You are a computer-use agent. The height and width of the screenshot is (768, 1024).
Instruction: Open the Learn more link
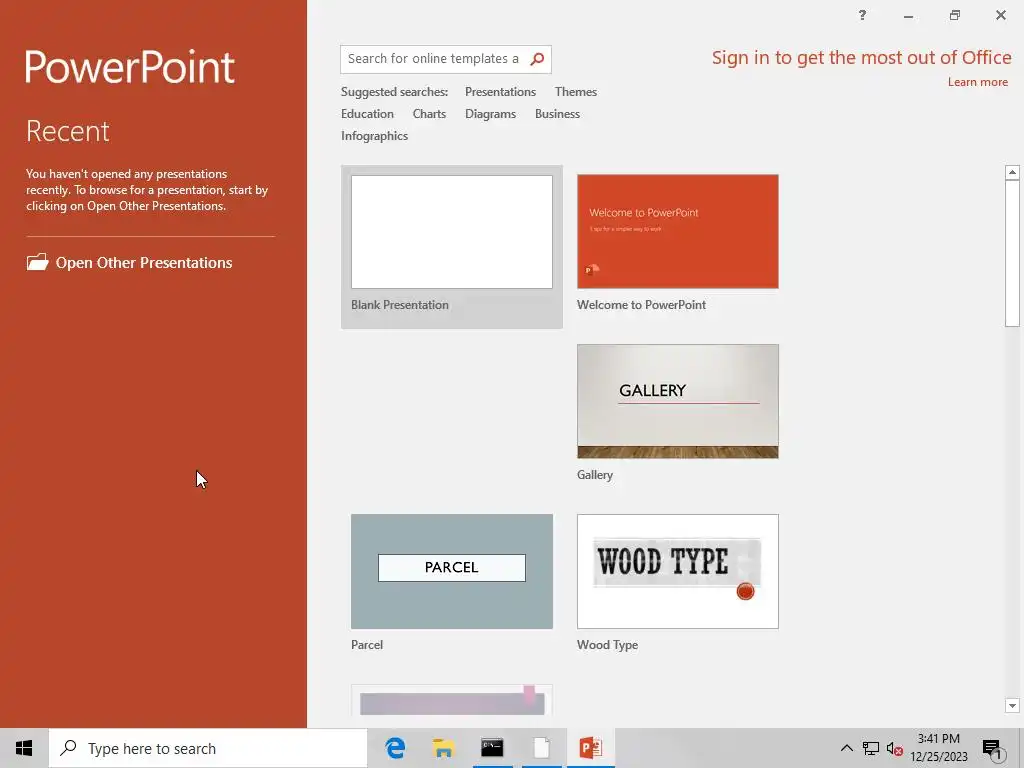pyautogui.click(x=978, y=82)
